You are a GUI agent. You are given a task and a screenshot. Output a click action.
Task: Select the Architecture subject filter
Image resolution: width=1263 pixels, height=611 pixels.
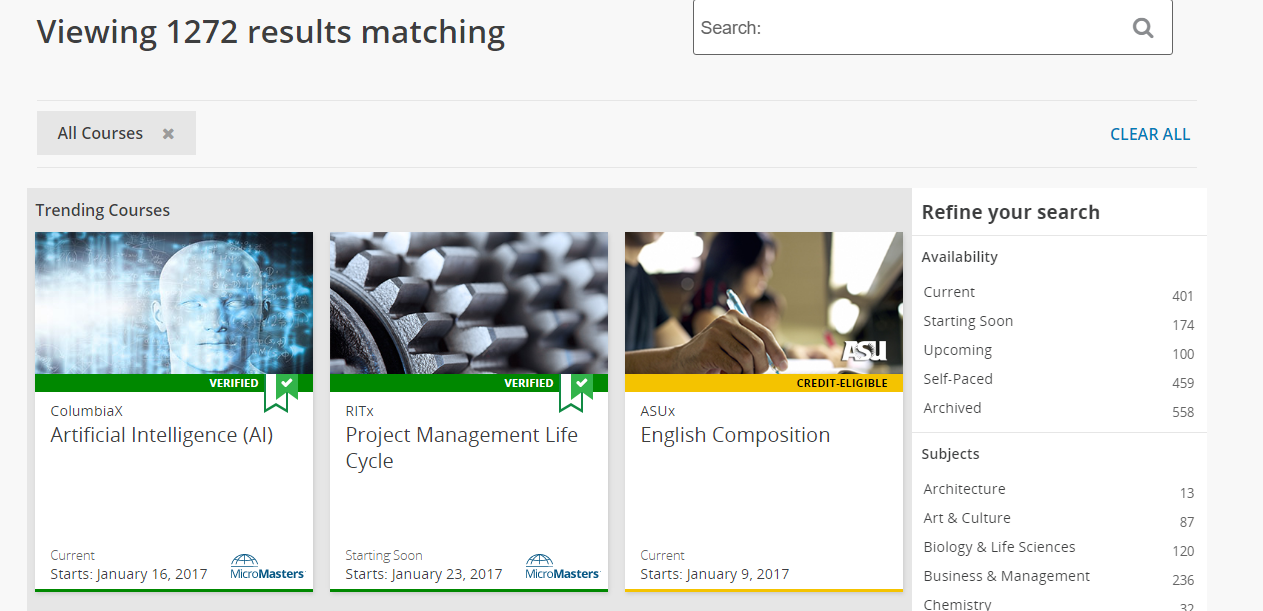(964, 489)
